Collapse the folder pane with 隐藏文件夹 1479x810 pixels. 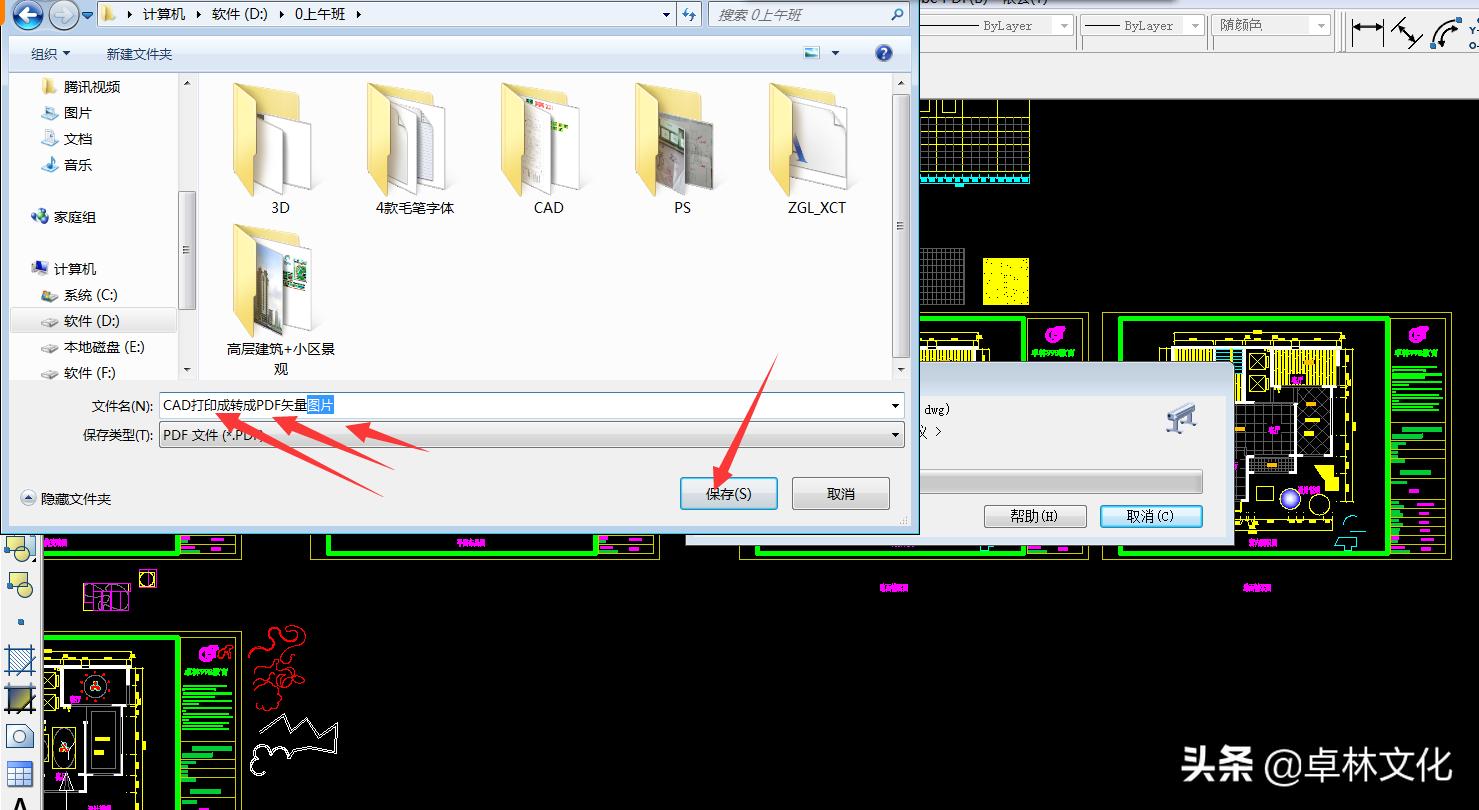(x=66, y=499)
